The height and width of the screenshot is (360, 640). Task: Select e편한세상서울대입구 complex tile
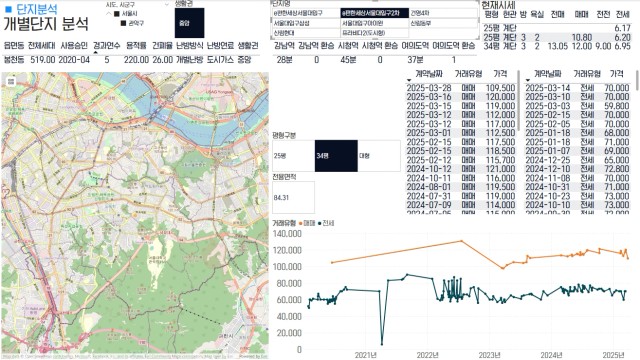(306, 13)
